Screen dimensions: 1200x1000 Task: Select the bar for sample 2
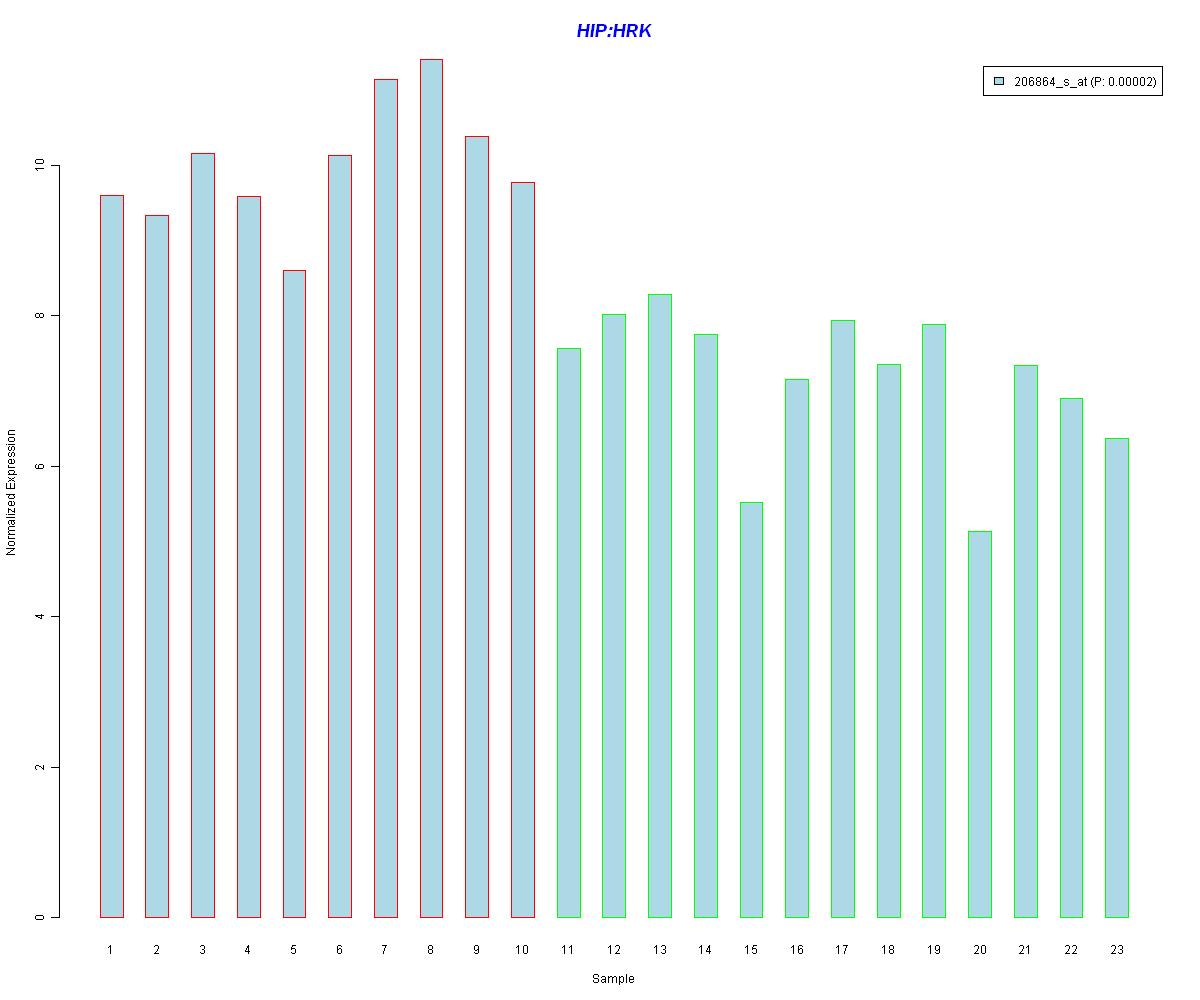157,566
